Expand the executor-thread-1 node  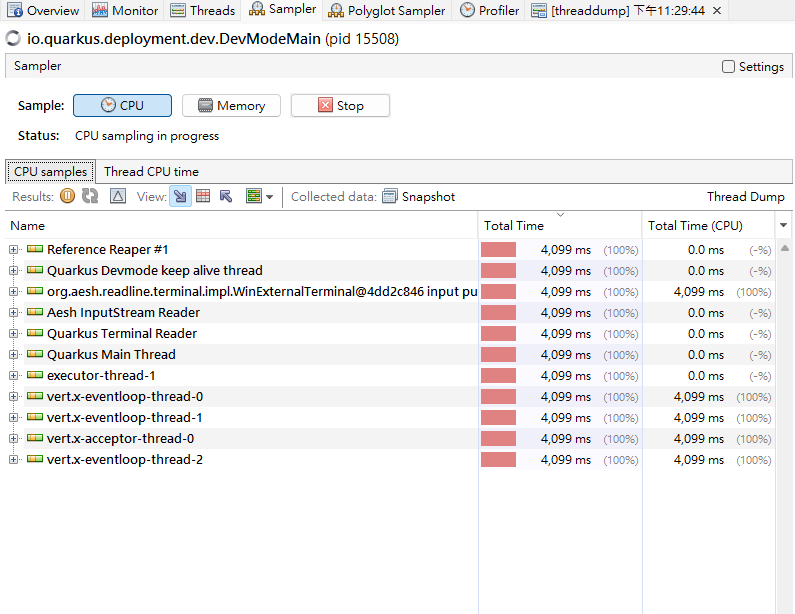tap(13, 375)
